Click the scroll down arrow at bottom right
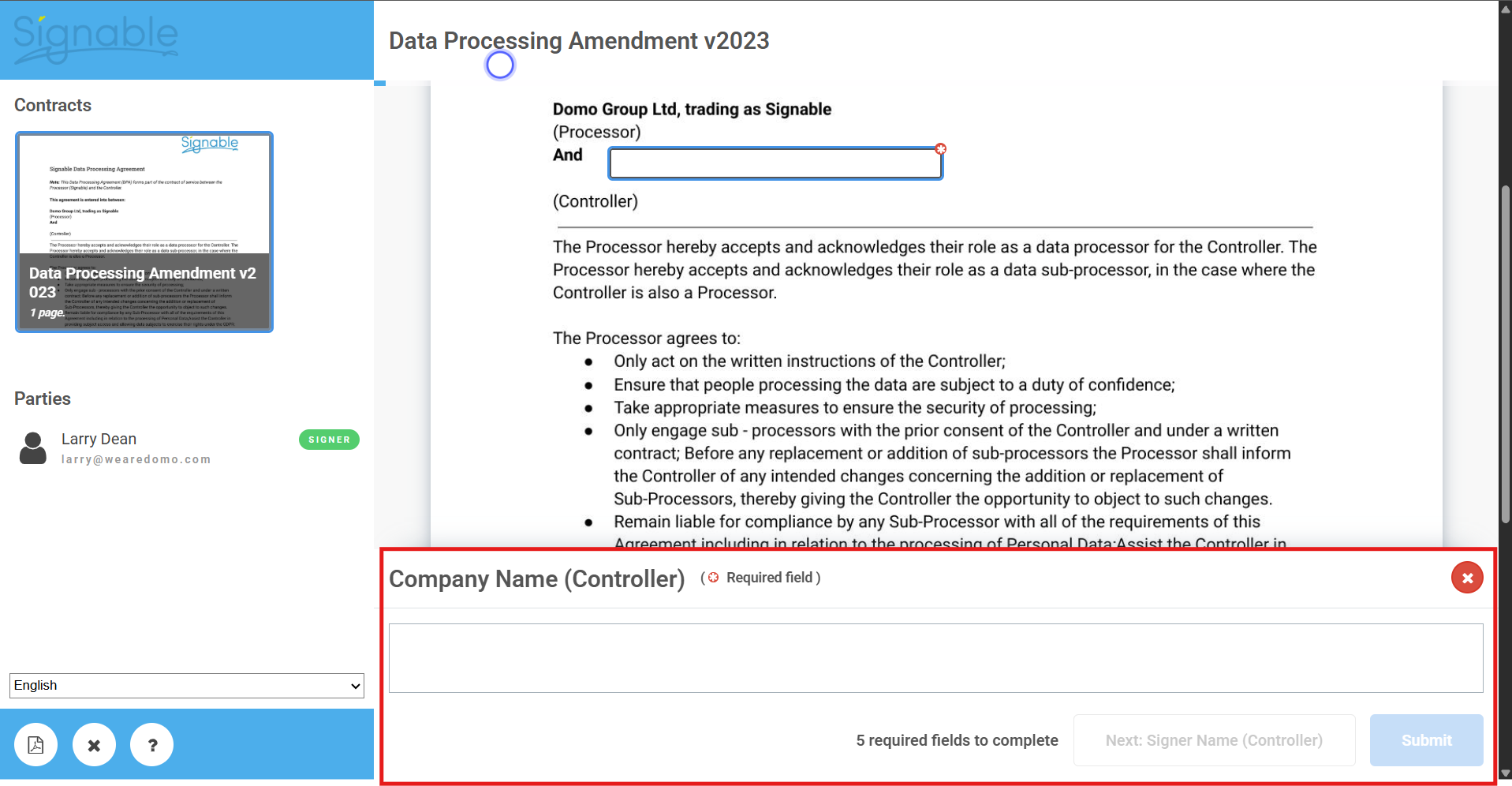The height and width of the screenshot is (786, 1512). point(1505,775)
